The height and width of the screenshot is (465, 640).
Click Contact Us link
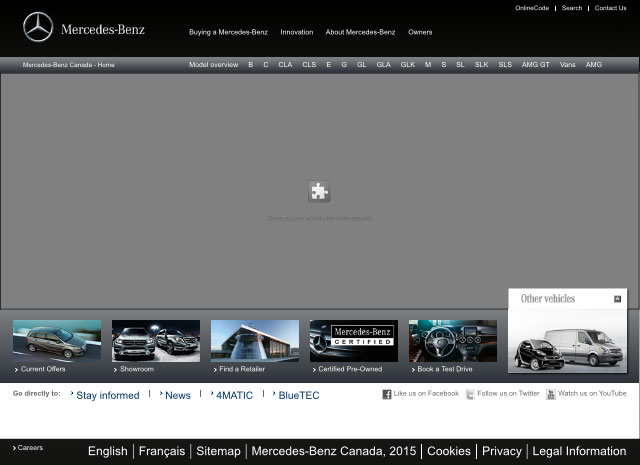(610, 8)
